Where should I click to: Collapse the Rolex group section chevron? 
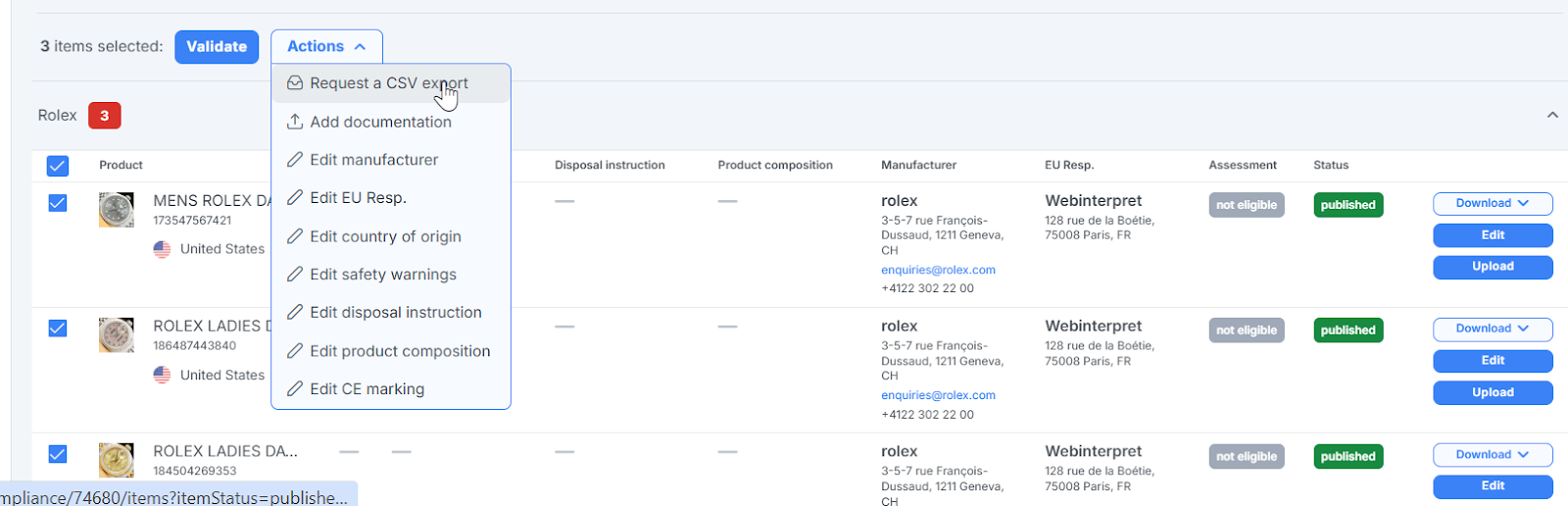tap(1552, 115)
